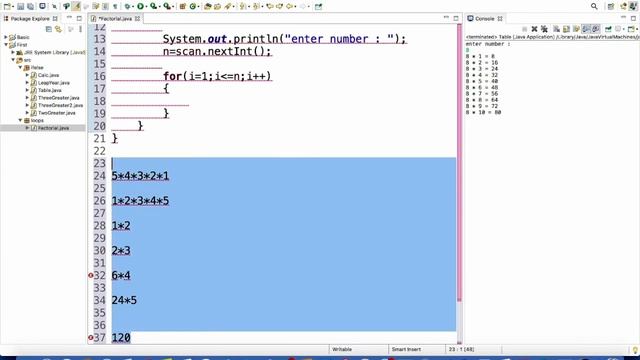Click the New Java Package icon
This screenshot has height=360, width=640.
click(182, 7)
